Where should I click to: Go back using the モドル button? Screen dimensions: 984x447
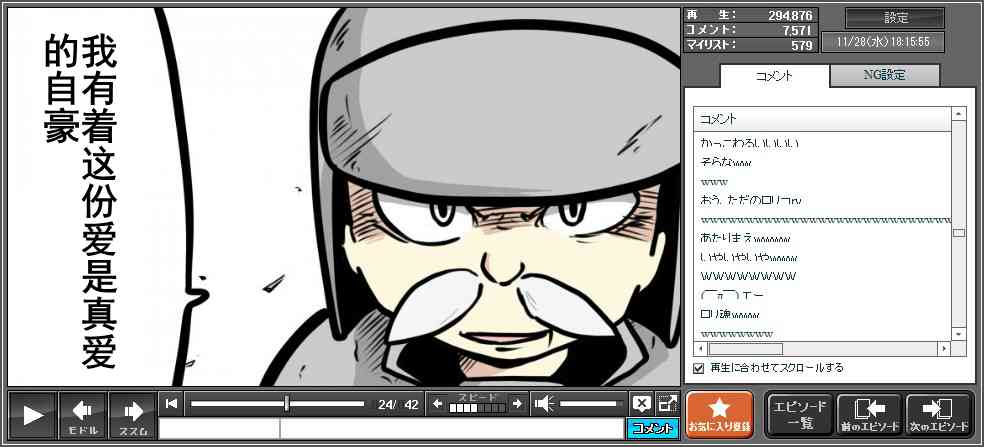click(82, 415)
